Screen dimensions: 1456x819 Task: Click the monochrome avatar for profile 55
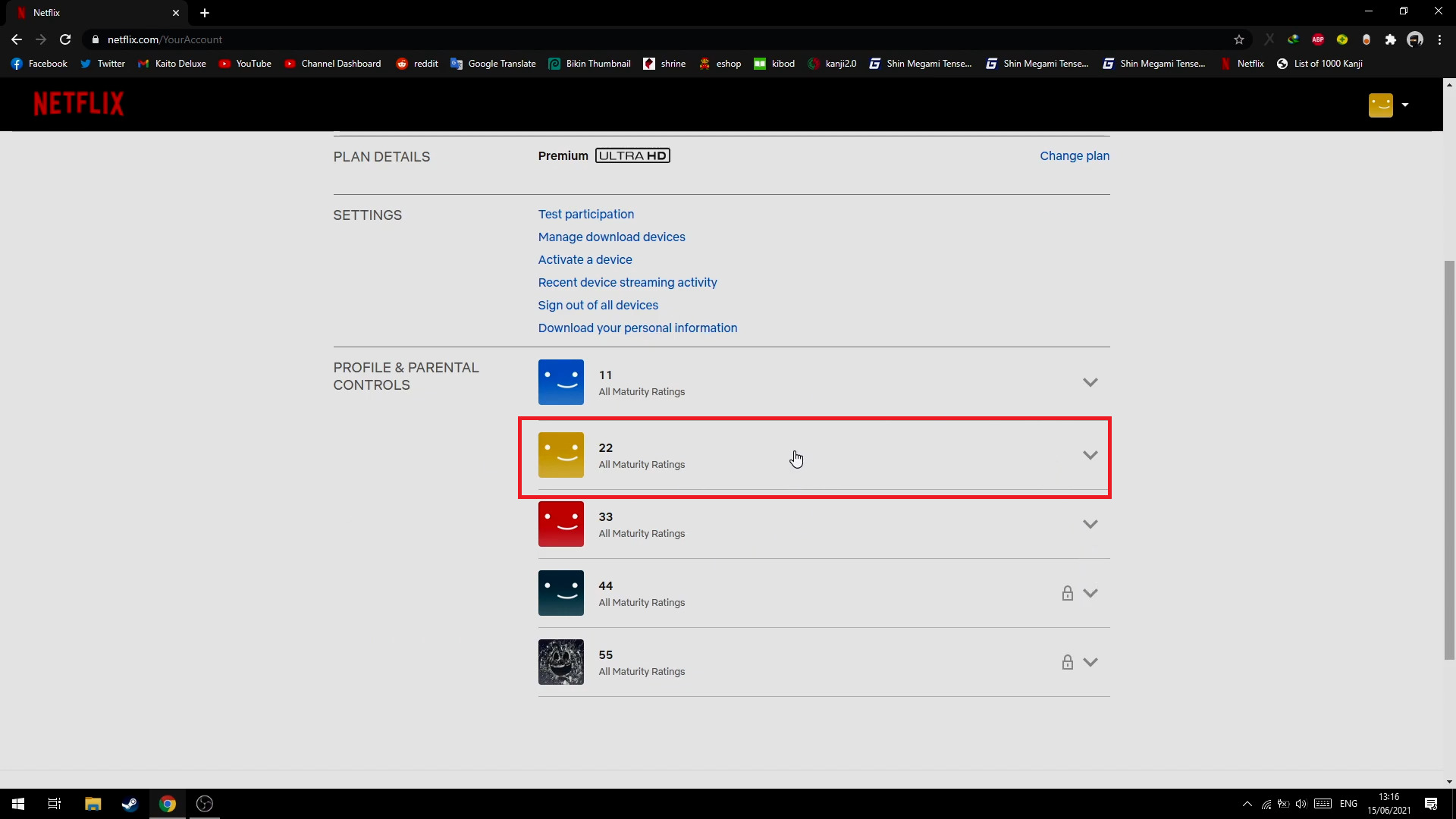pos(560,662)
